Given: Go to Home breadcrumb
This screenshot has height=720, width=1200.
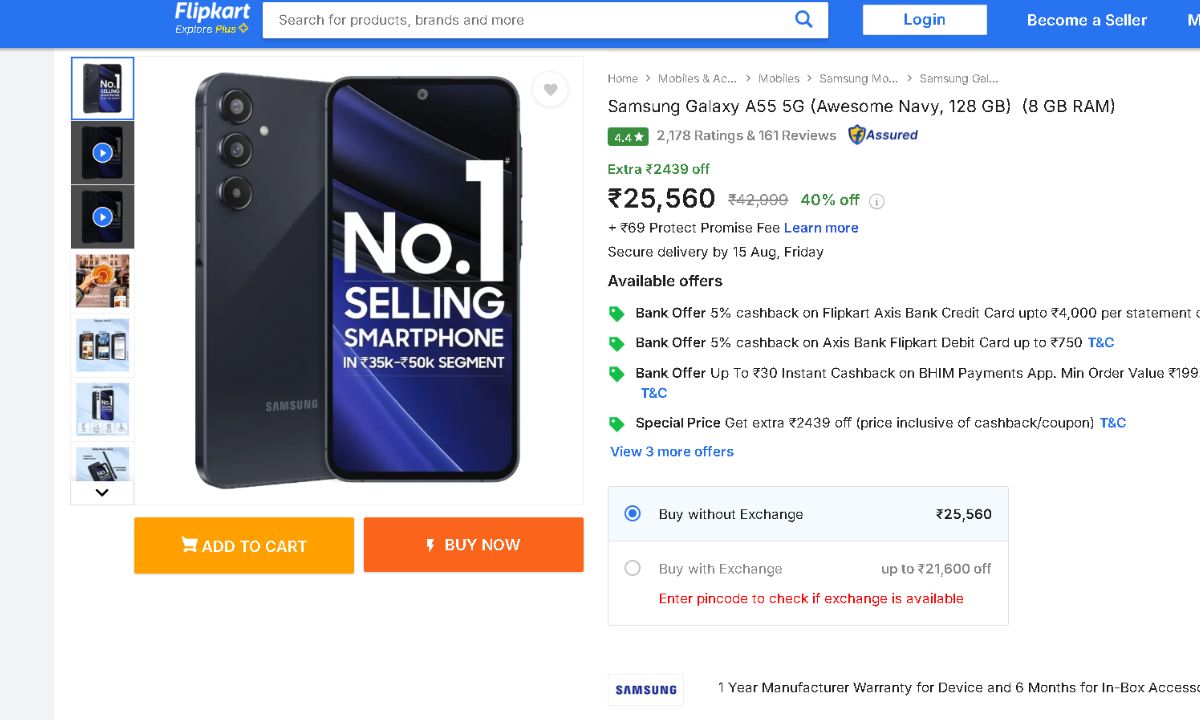Looking at the screenshot, I should click(x=622, y=79).
